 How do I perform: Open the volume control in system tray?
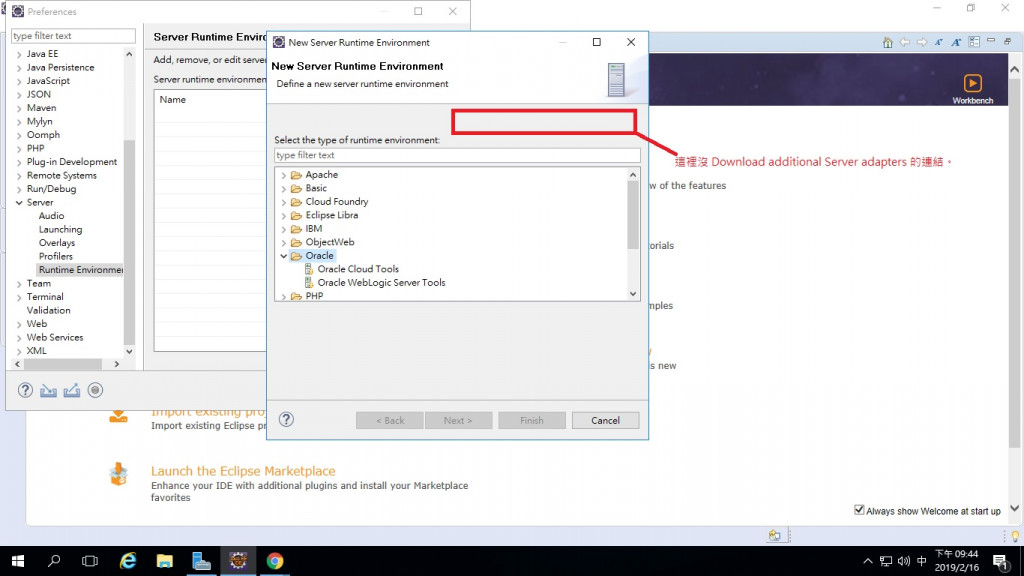(x=904, y=561)
